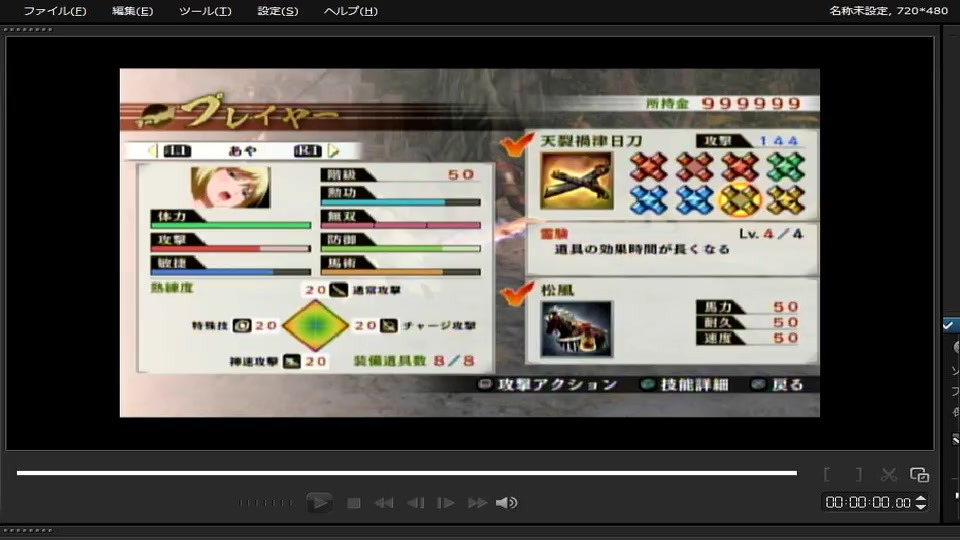960x540 pixels.
Task: Click the scissors cut icon
Action: click(888, 474)
